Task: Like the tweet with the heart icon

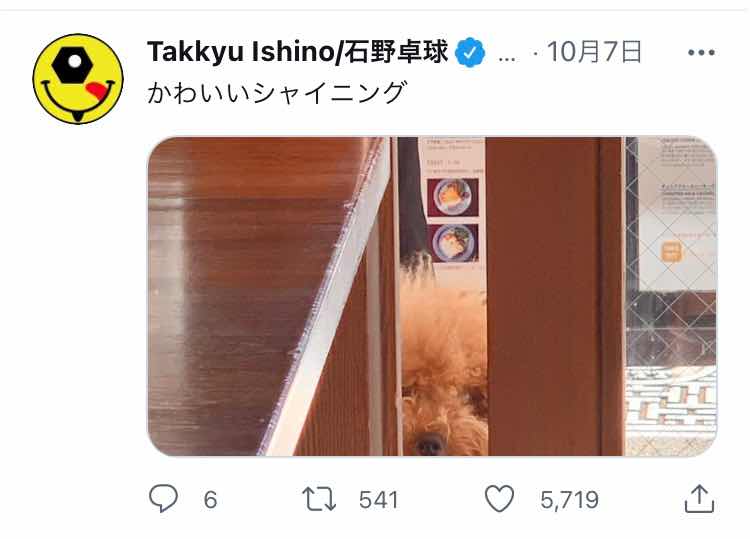Action: [x=499, y=498]
